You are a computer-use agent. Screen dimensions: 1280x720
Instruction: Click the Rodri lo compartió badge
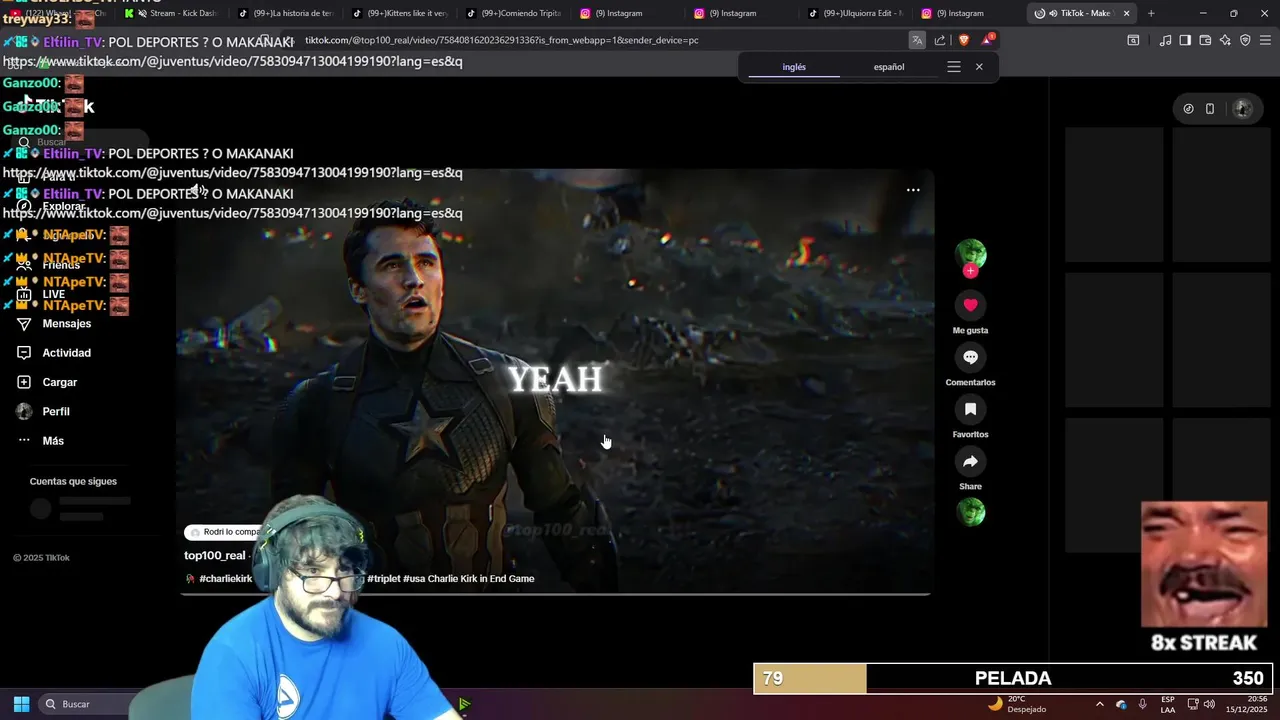pos(228,532)
